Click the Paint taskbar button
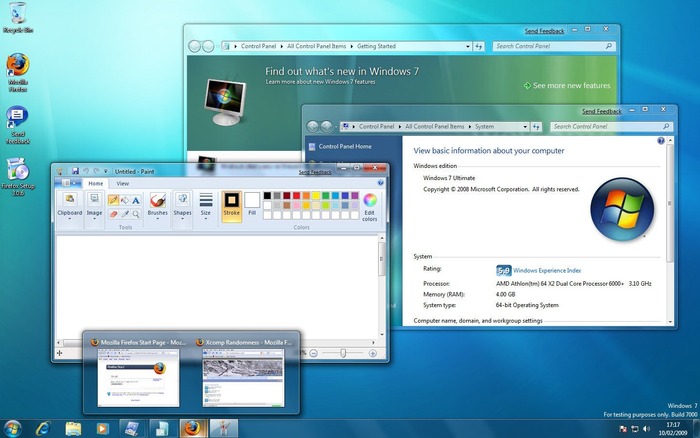This screenshot has width=700, height=438. pyautogui.click(x=223, y=429)
